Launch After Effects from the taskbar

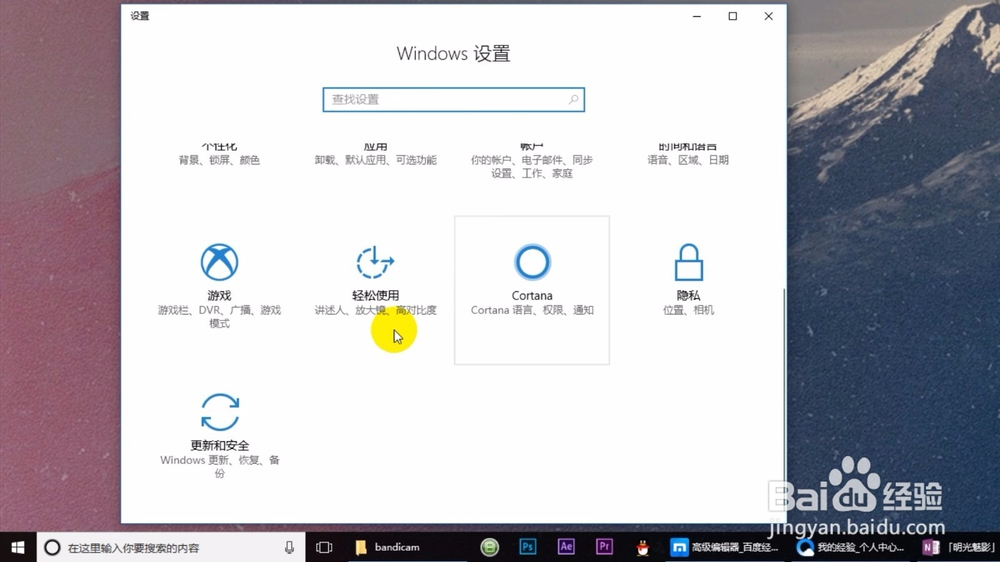(x=566, y=547)
